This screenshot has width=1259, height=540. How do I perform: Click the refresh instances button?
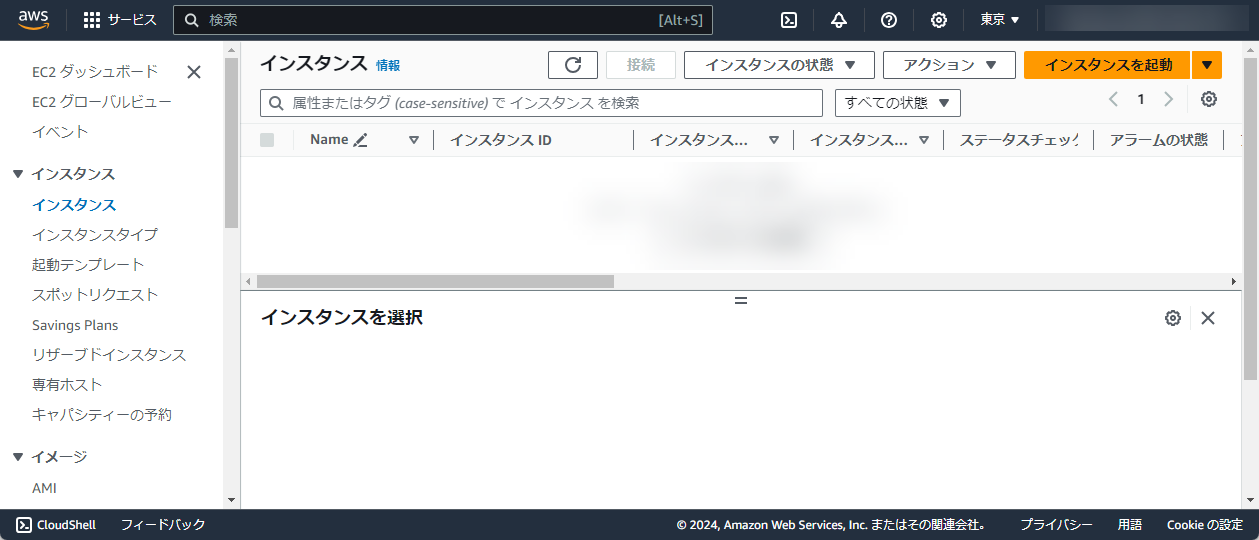pyautogui.click(x=573, y=65)
